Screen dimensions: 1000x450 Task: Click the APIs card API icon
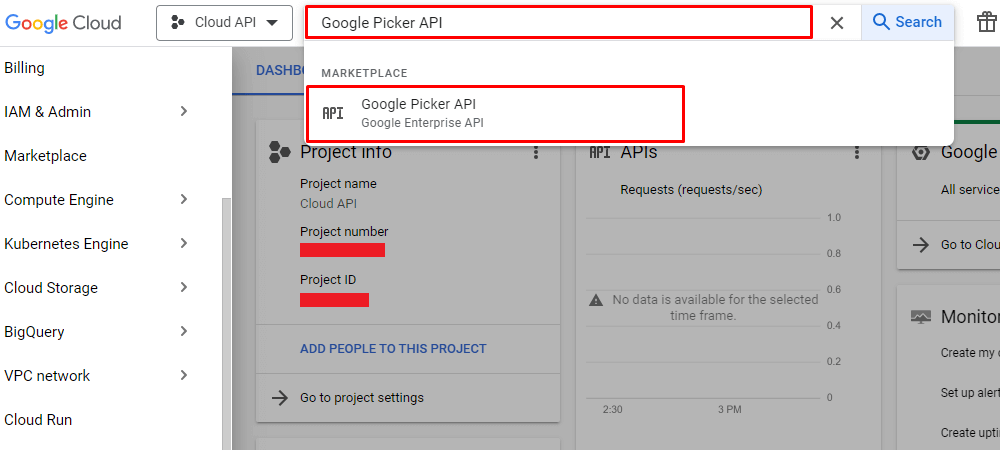[599, 152]
